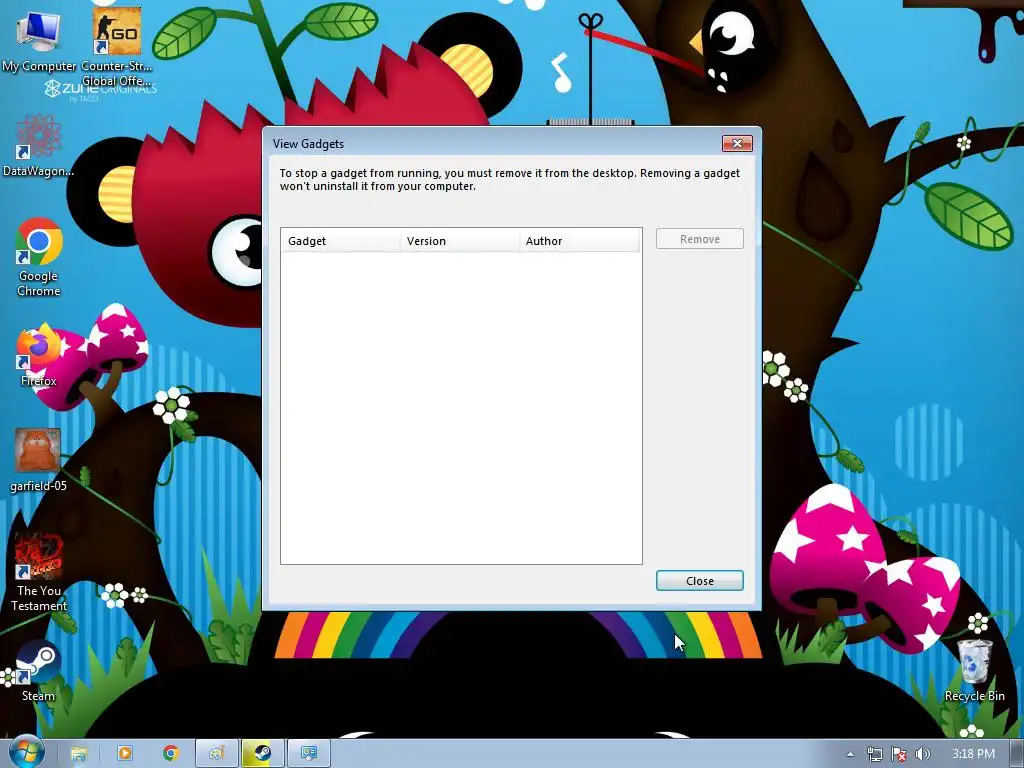Switch to the Gadgets taskbar window
The width and height of the screenshot is (1024, 768).
tap(309, 754)
